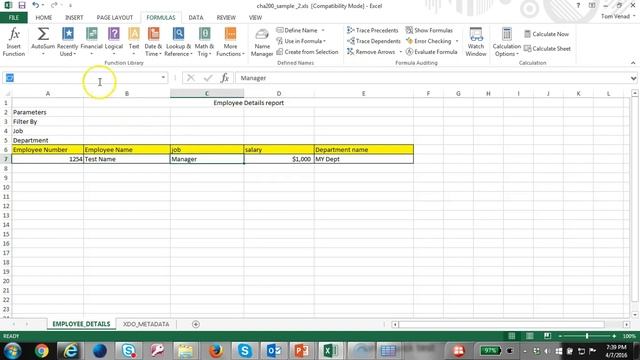This screenshot has width=640, height=360.
Task: Cancel the formula bar entry
Action: [x=191, y=78]
